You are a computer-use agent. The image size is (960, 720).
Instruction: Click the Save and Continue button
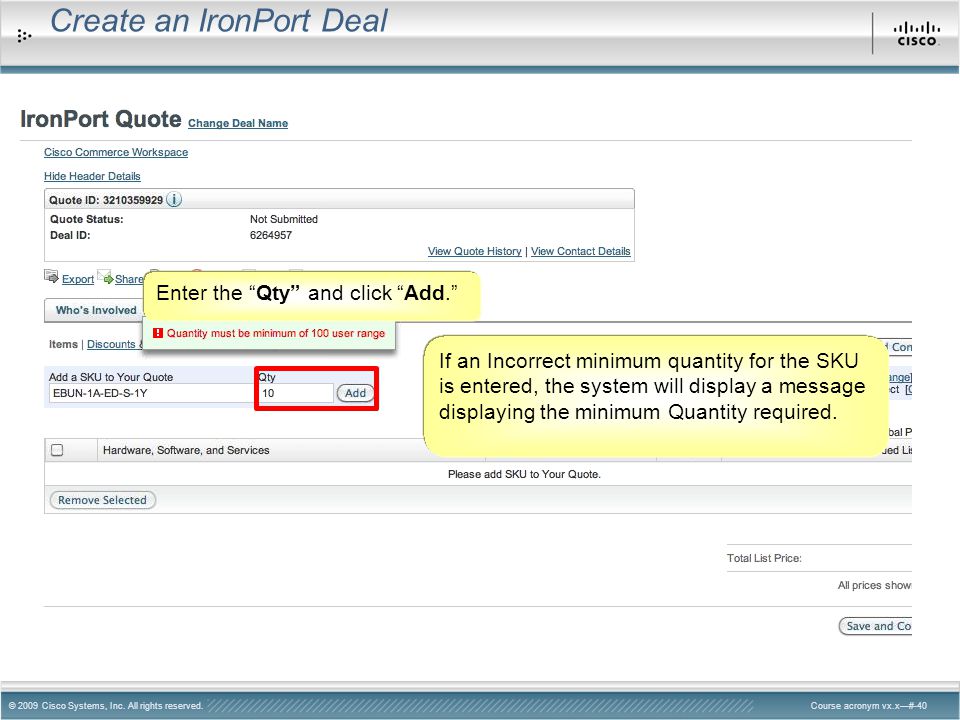876,626
